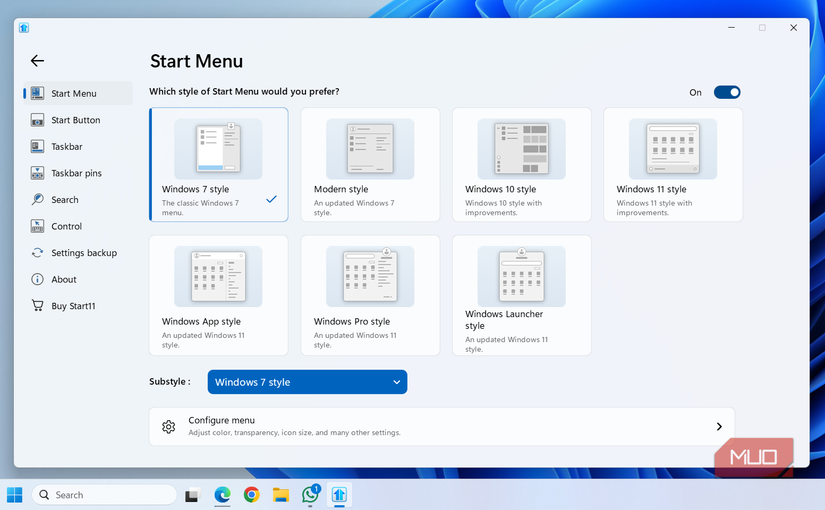Image resolution: width=825 pixels, height=510 pixels.
Task: Open WhatsApp from the taskbar
Action: (x=310, y=495)
